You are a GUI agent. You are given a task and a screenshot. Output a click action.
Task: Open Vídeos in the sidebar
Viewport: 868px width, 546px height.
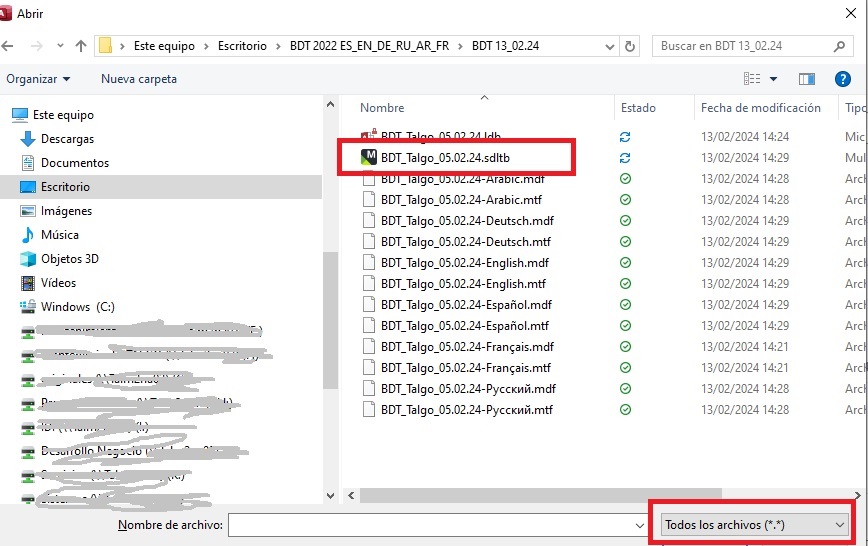pos(58,283)
